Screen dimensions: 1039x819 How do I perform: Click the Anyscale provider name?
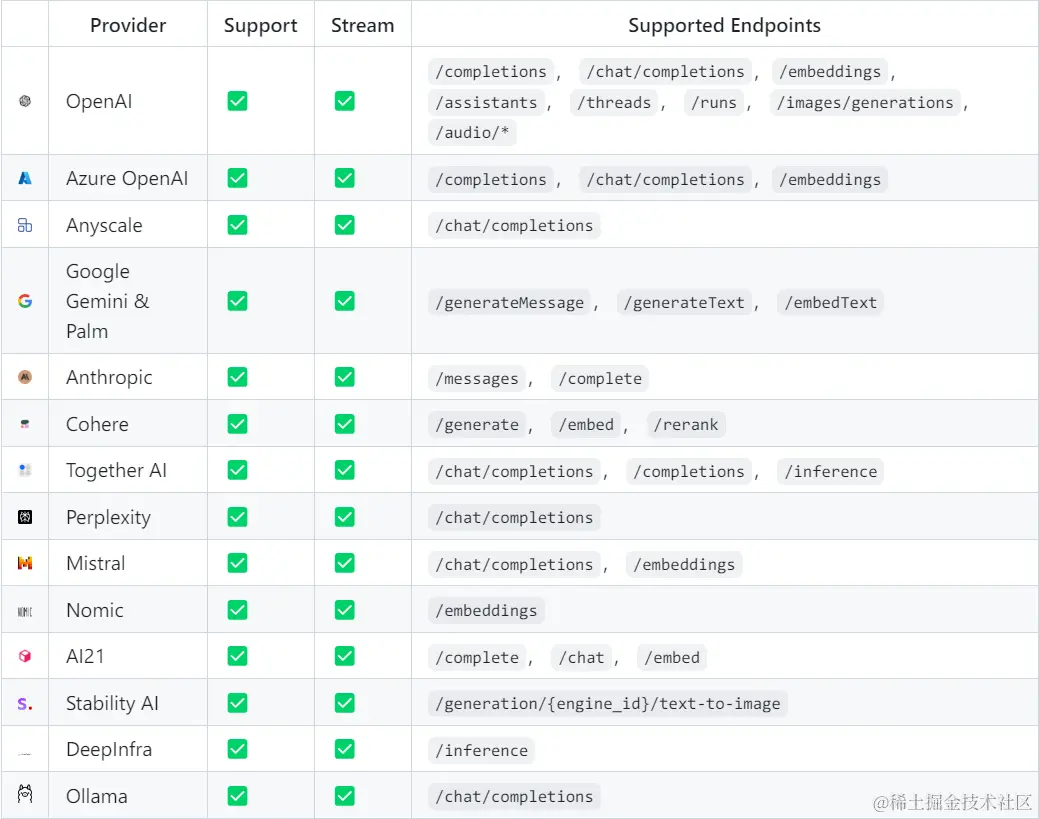[104, 226]
